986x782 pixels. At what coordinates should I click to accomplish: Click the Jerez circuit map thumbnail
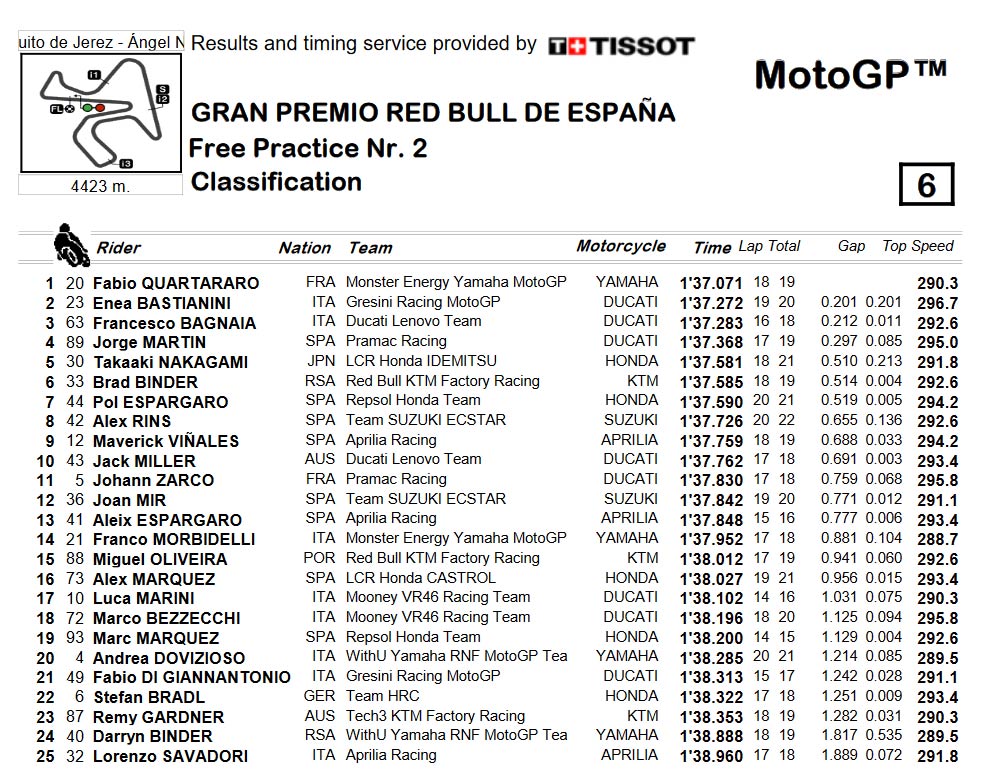click(x=101, y=113)
